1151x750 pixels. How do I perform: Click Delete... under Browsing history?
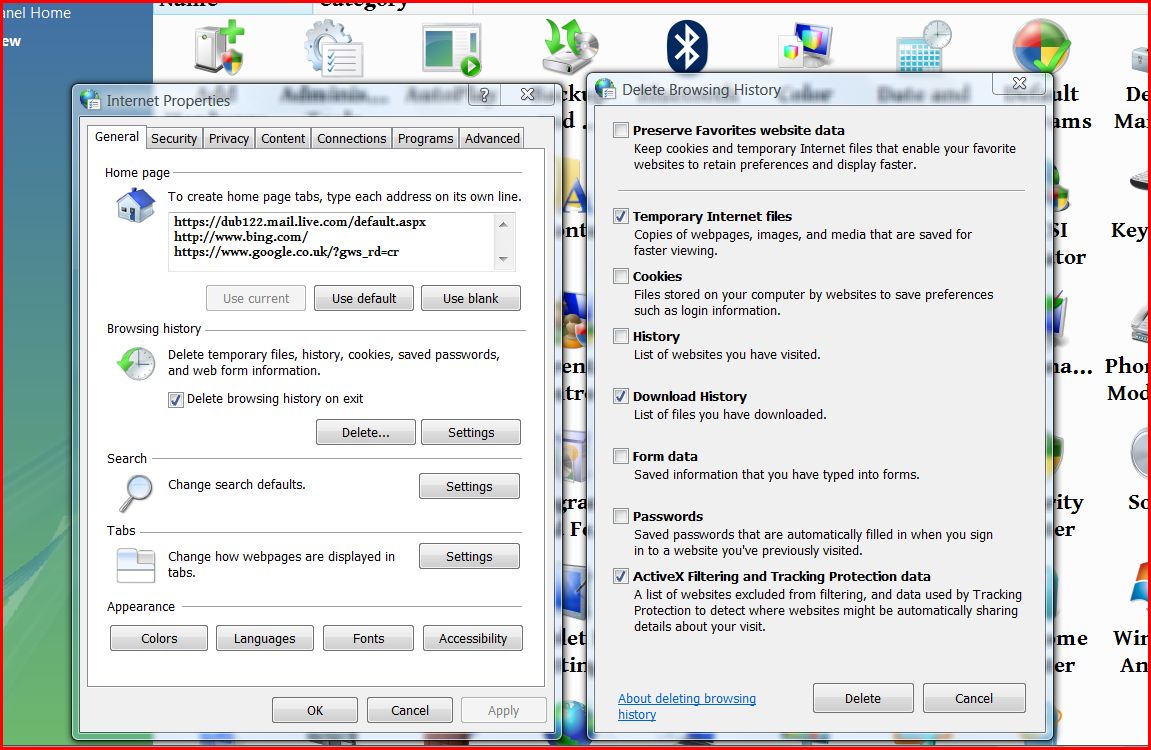tap(366, 432)
